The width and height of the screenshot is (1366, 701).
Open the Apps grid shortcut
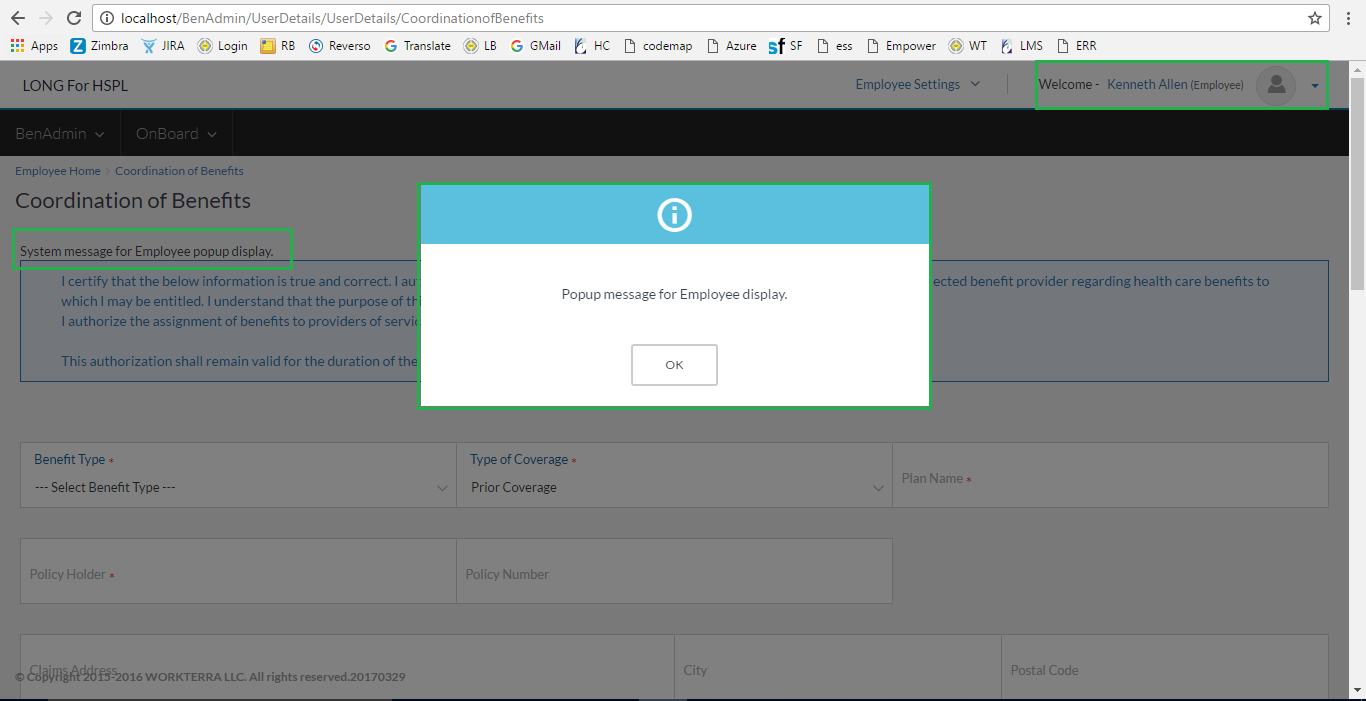34,46
